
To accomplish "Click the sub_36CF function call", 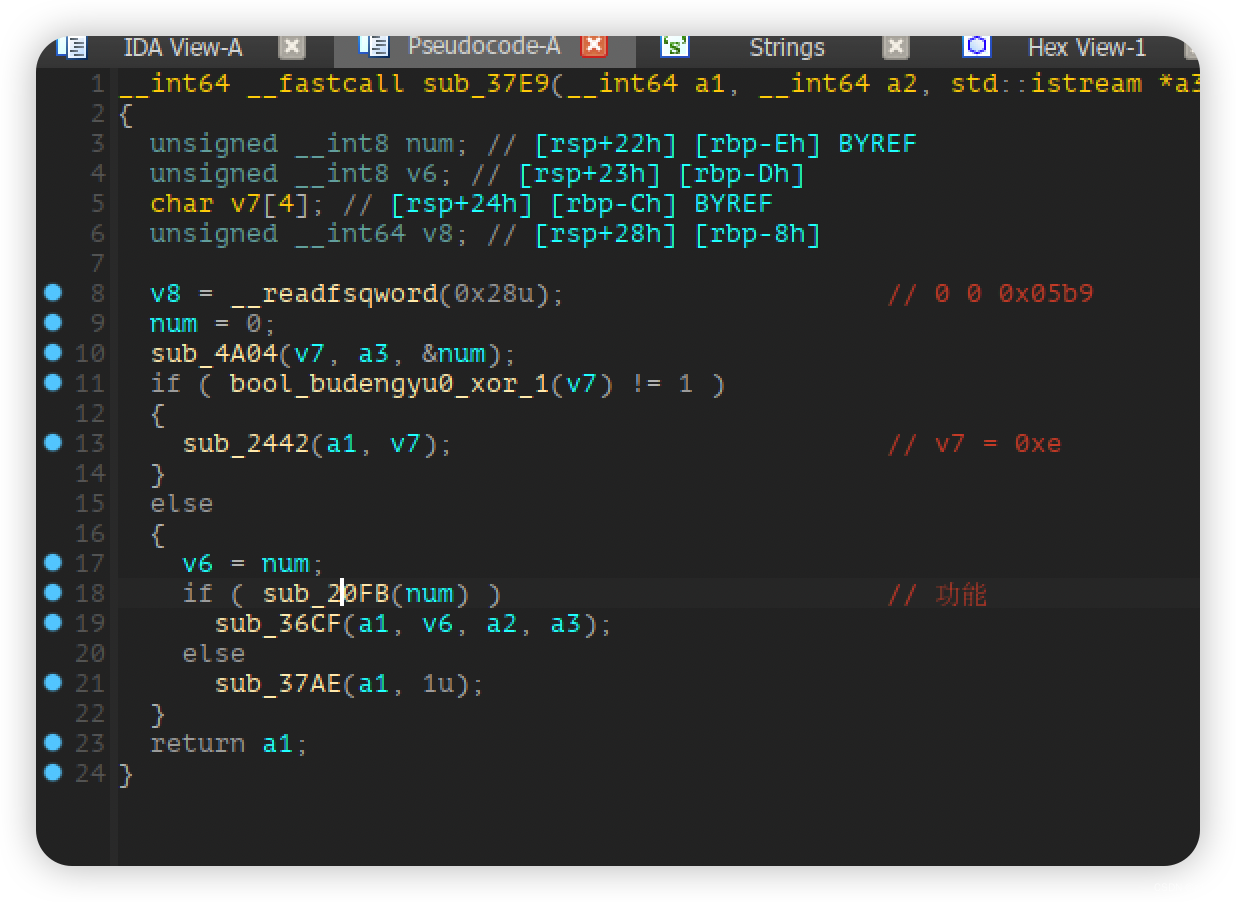I will [278, 623].
